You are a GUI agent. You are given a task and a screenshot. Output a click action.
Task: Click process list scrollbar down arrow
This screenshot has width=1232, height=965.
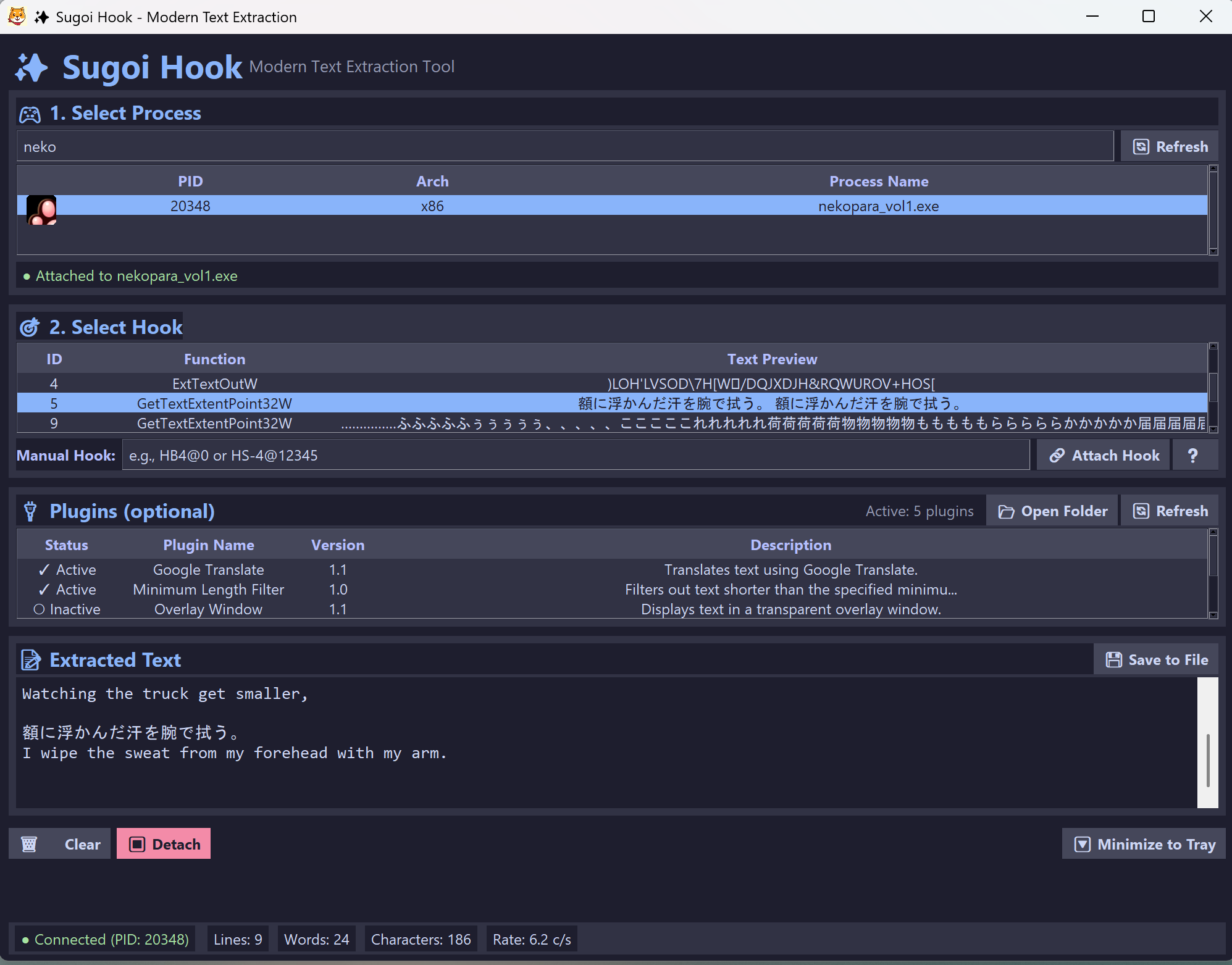click(1213, 251)
